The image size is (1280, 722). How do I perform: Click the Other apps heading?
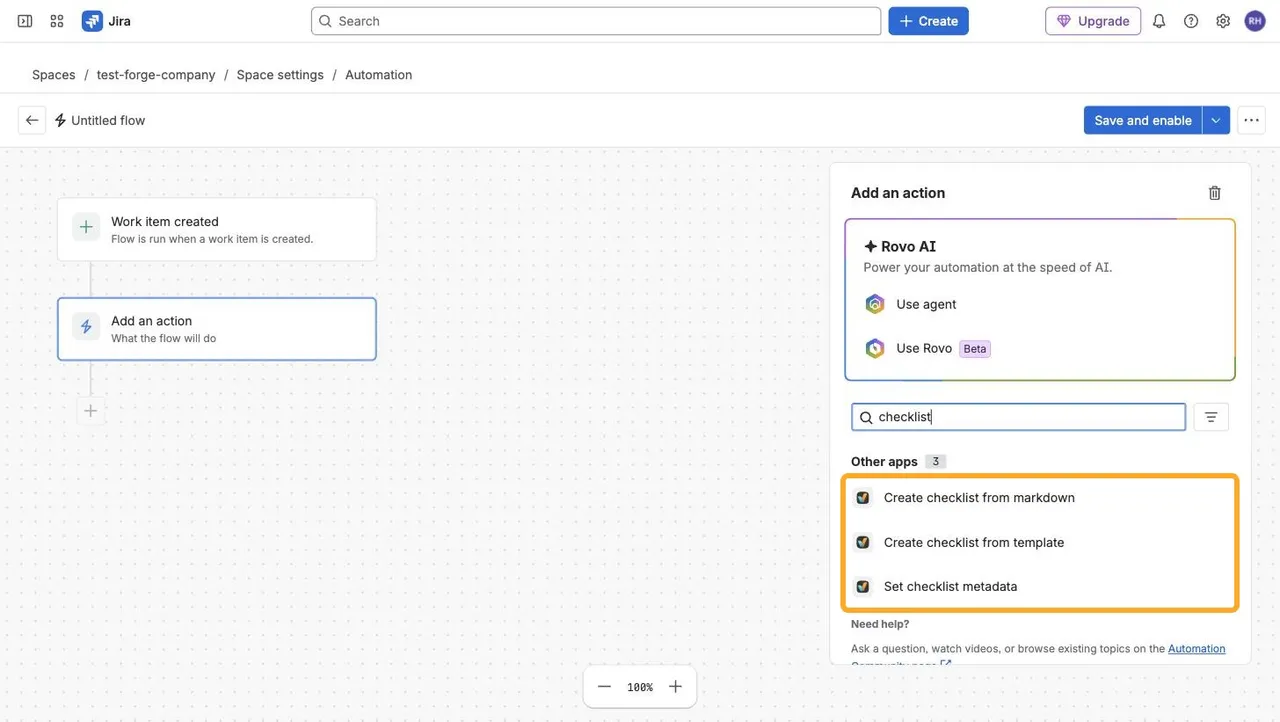pos(884,462)
